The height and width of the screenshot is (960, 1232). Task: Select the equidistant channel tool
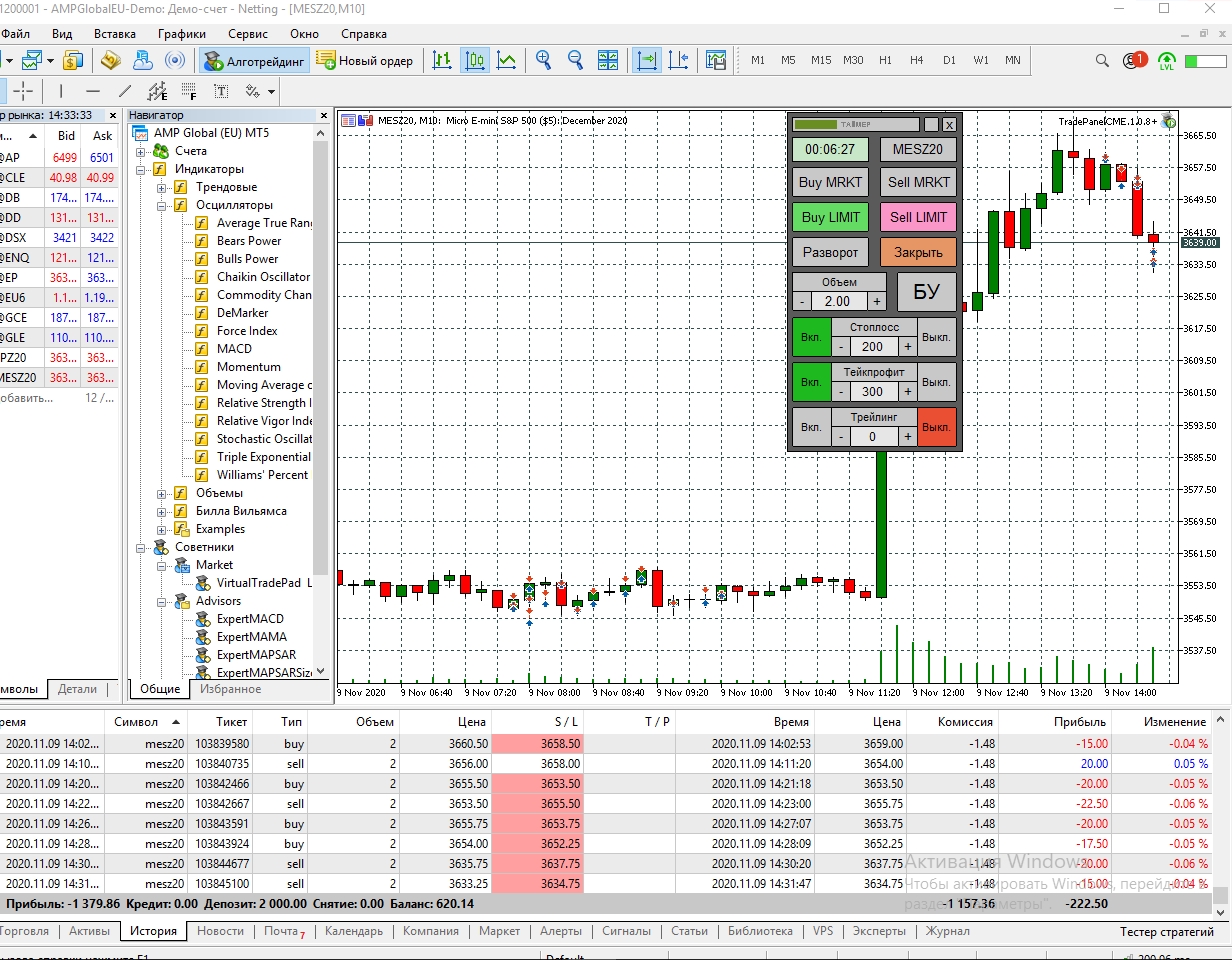tap(157, 91)
